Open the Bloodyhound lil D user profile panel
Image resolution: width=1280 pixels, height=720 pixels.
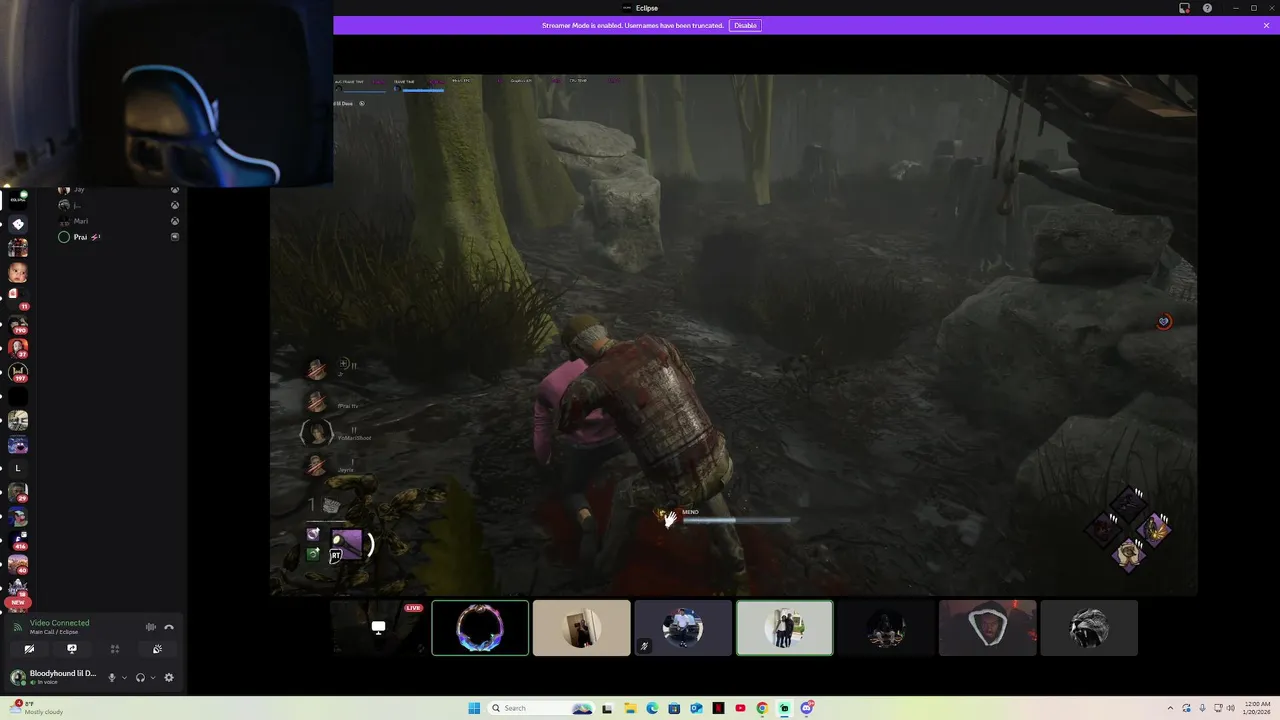[x=54, y=677]
